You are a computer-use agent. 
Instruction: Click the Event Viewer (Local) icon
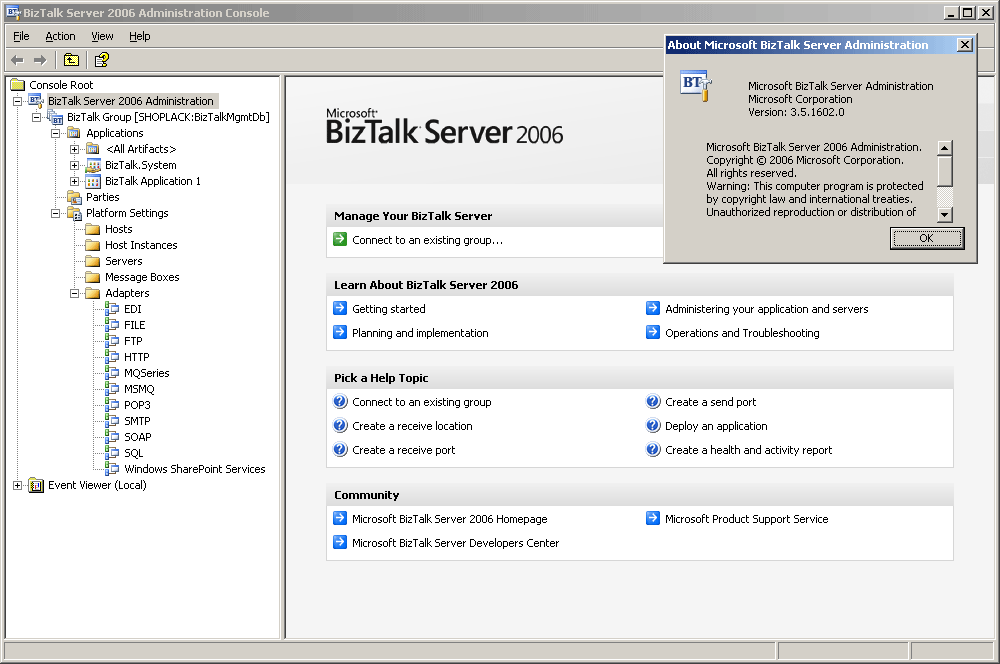coord(36,485)
